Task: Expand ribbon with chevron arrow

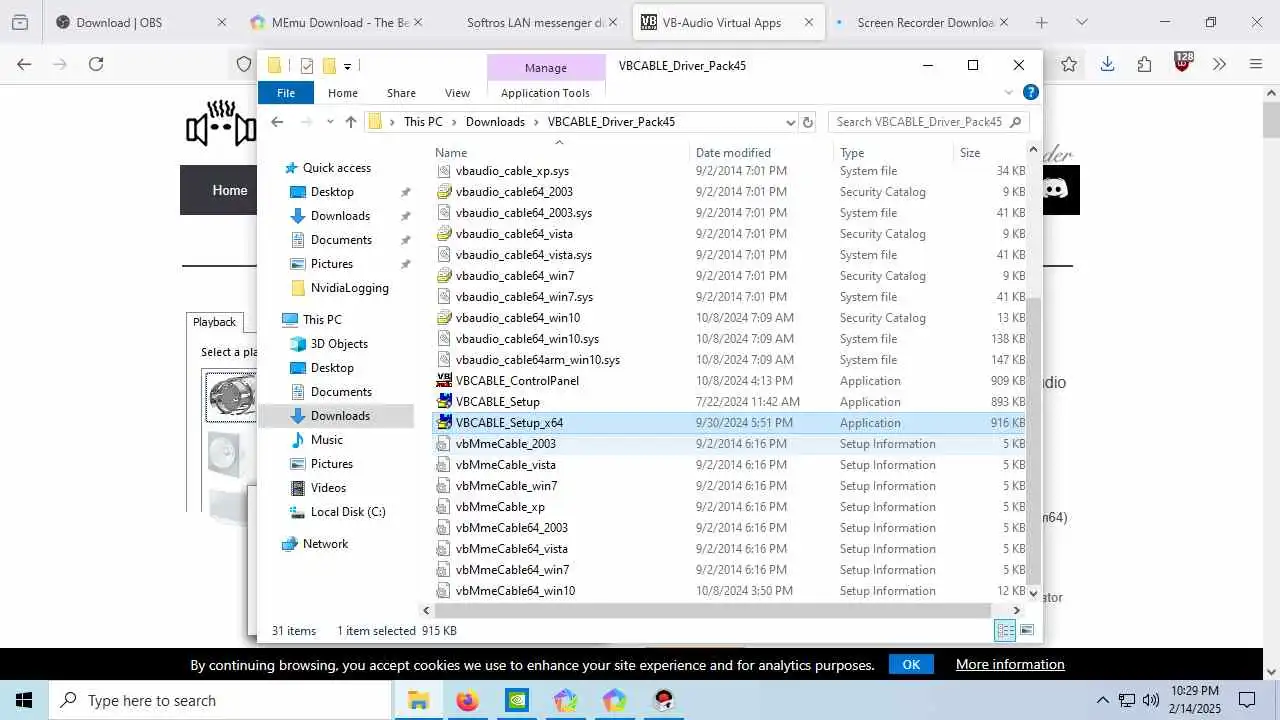Action: (x=1009, y=93)
